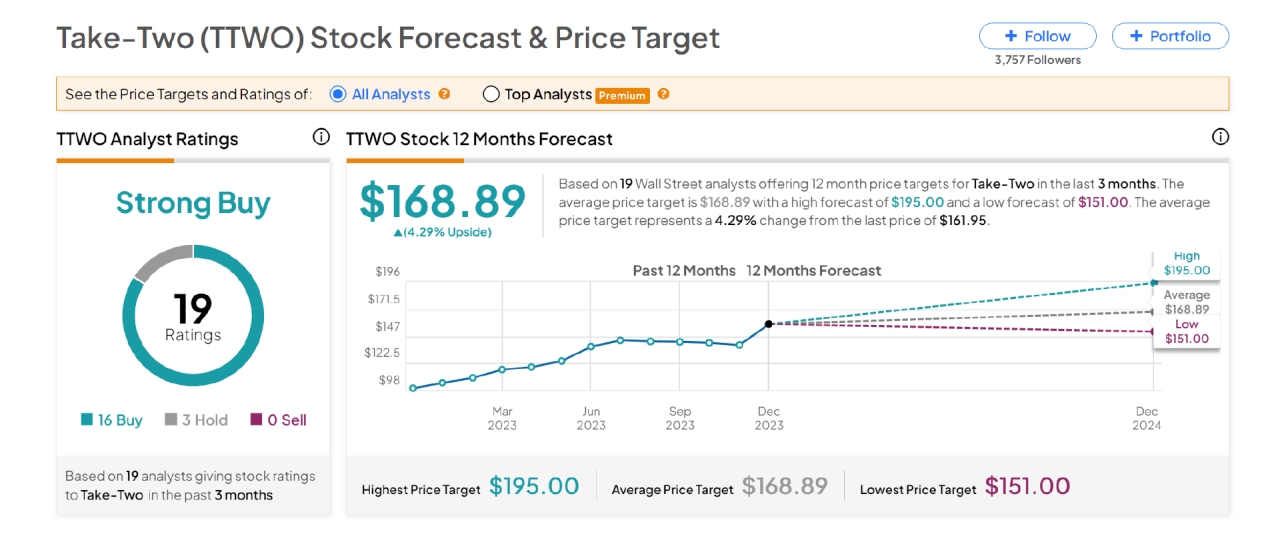Add TTWO to Portfolio
The image size is (1280, 540).
[x=1170, y=36]
